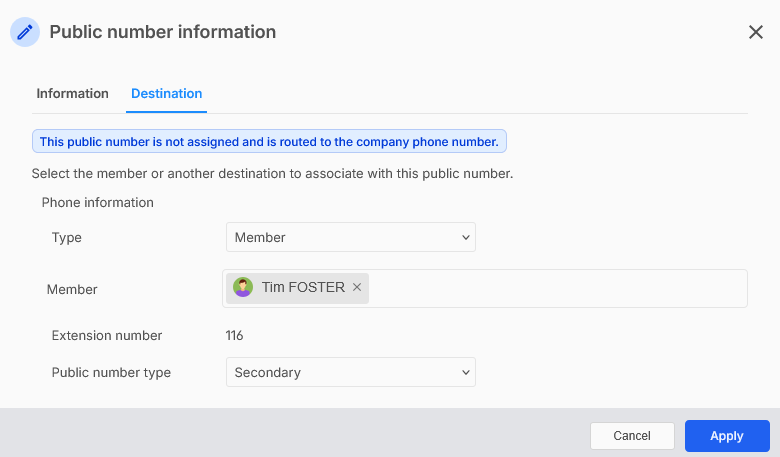Expand the Public number type dropdown
This screenshot has height=457, width=780.
350,372
